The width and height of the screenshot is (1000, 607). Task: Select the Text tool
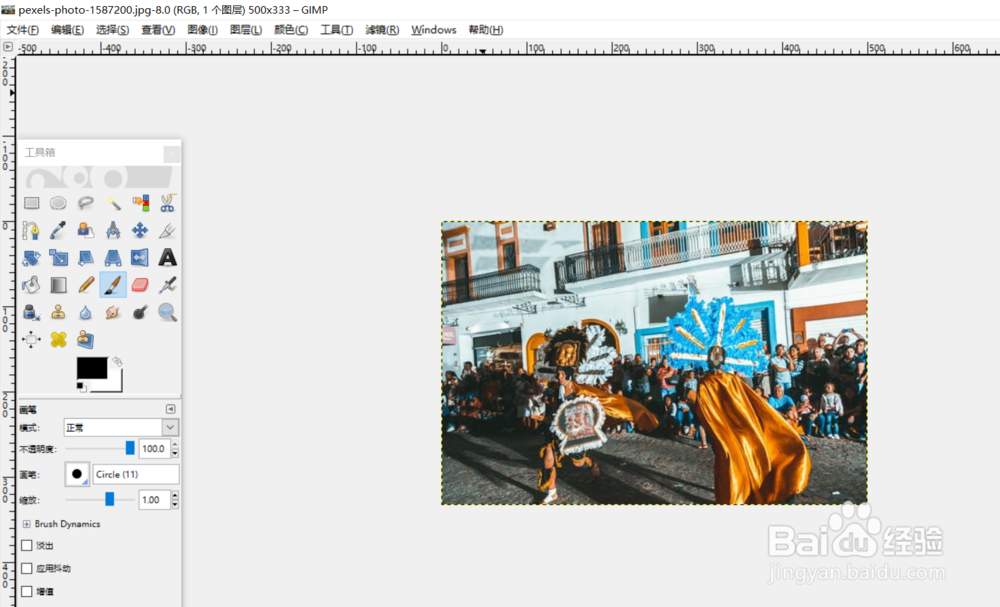(x=167, y=258)
